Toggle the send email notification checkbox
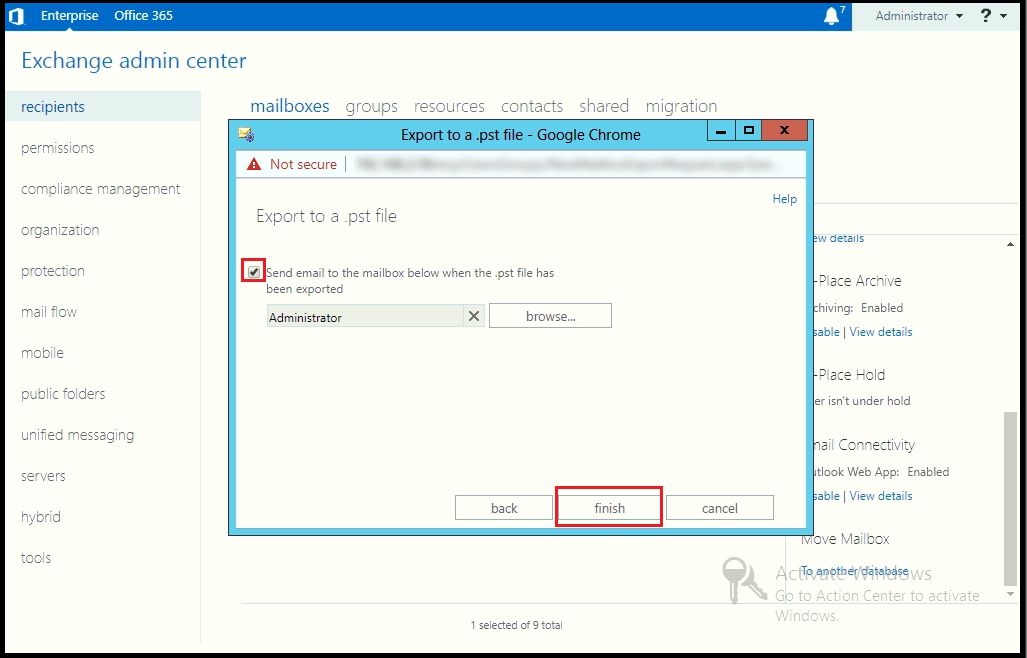 point(253,272)
